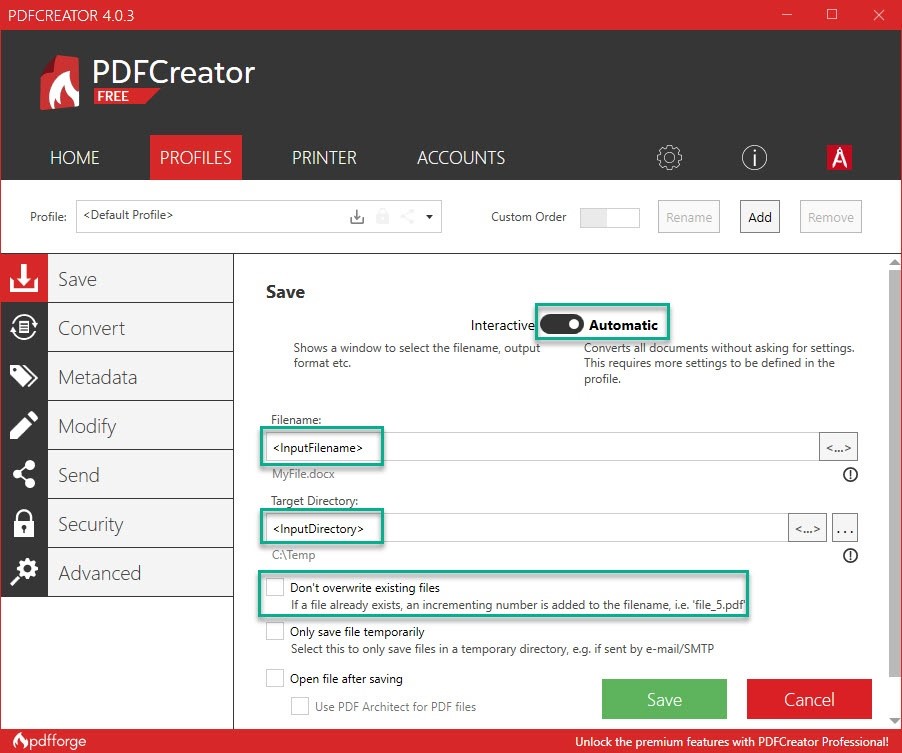Click into the Filename input field
Screen dimensions: 902x753
click(x=542, y=447)
